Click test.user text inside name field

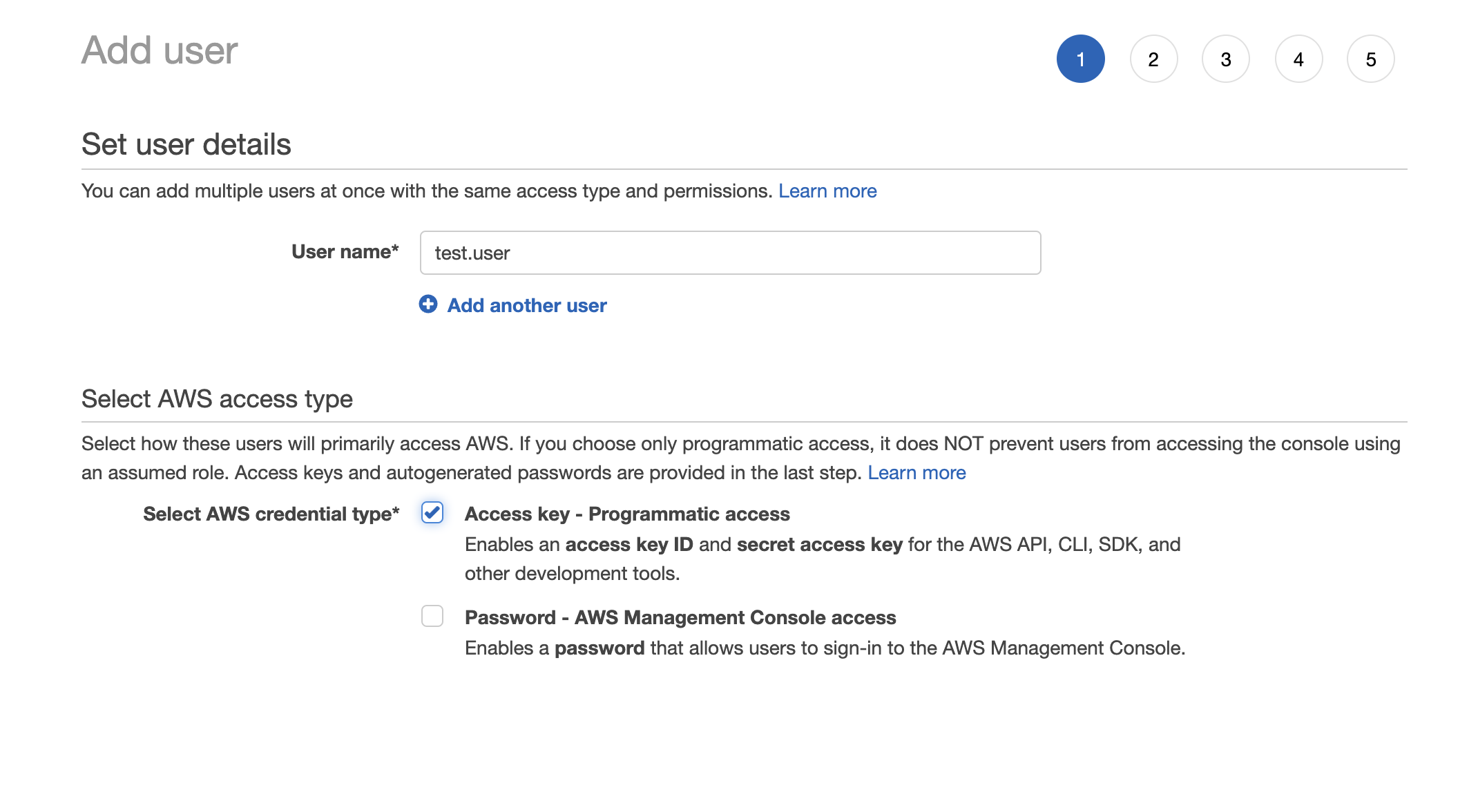(x=472, y=253)
